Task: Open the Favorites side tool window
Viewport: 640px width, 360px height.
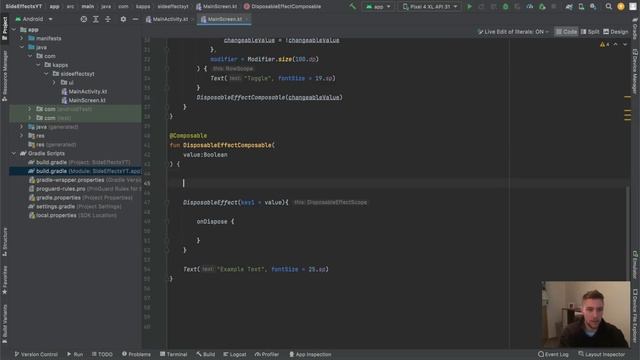Action: click(x=5, y=280)
